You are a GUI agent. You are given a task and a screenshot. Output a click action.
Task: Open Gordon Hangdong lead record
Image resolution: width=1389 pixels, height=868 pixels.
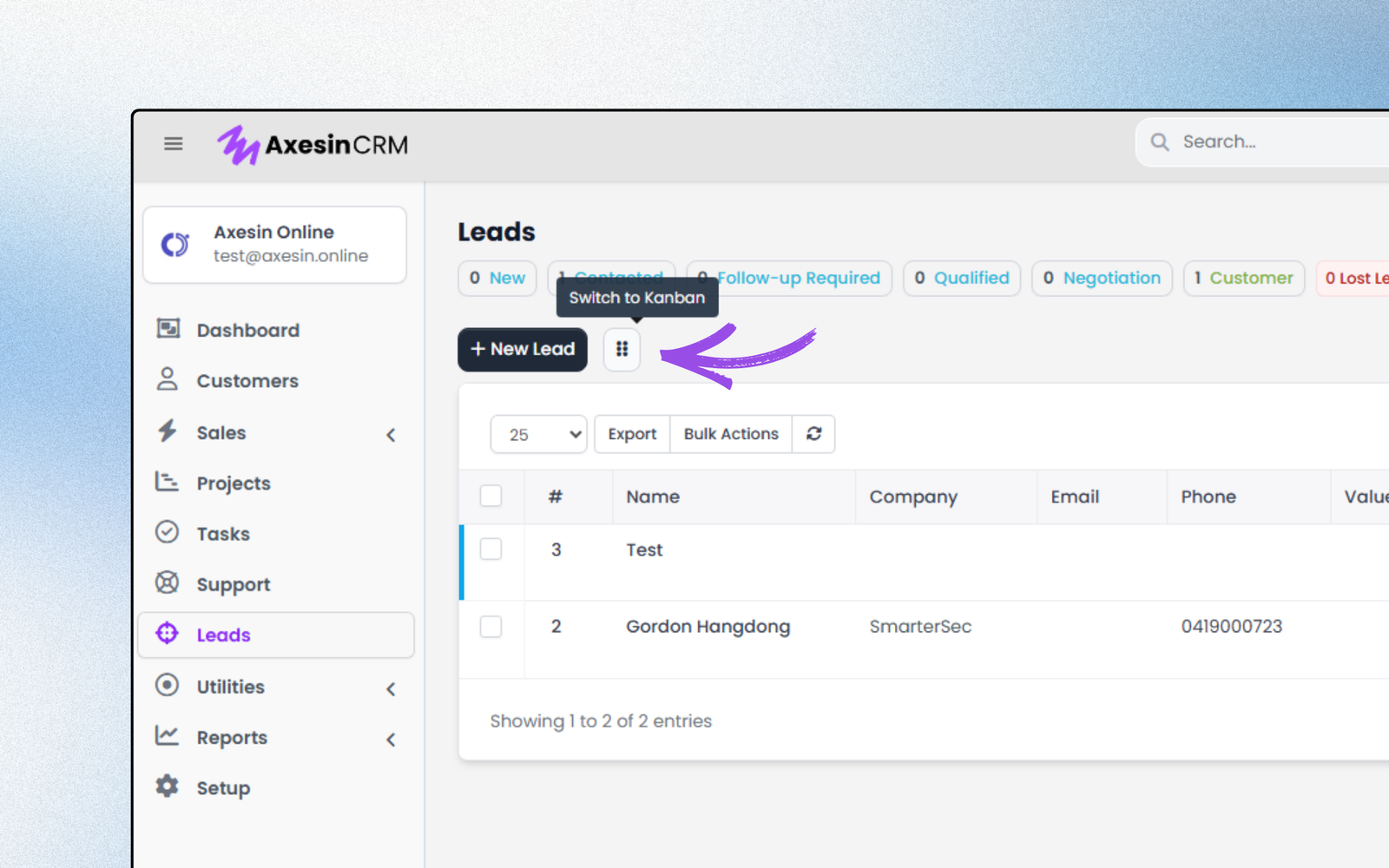tap(708, 627)
